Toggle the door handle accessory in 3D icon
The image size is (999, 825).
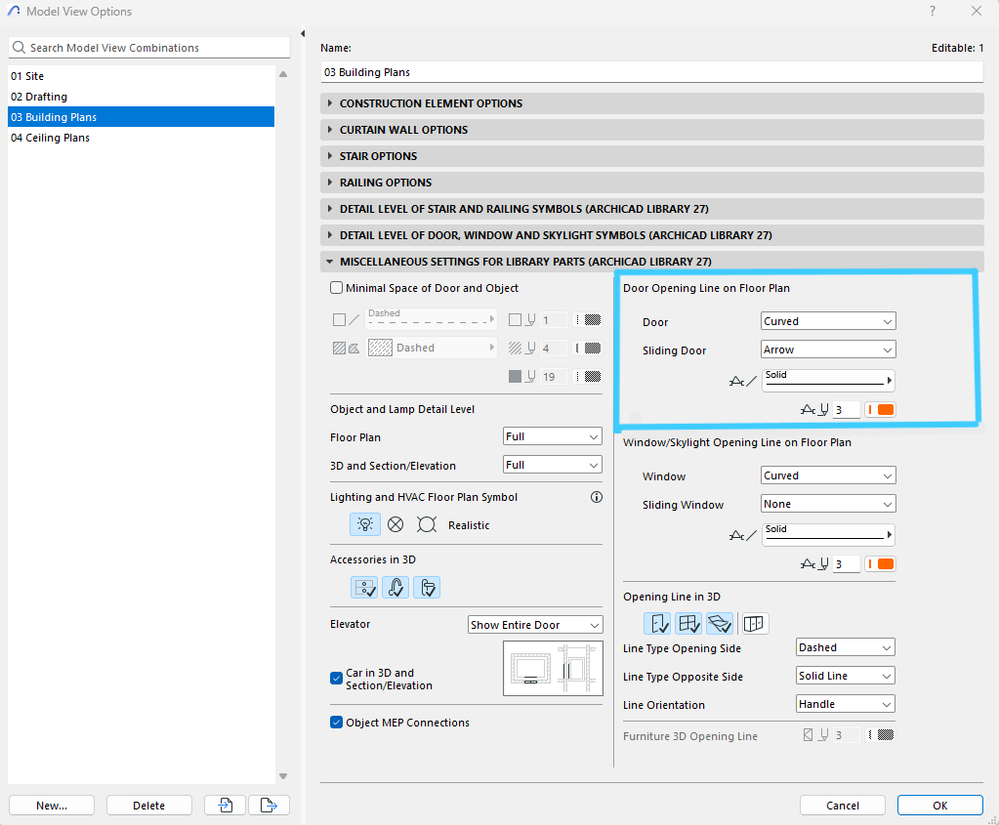click(x=426, y=587)
